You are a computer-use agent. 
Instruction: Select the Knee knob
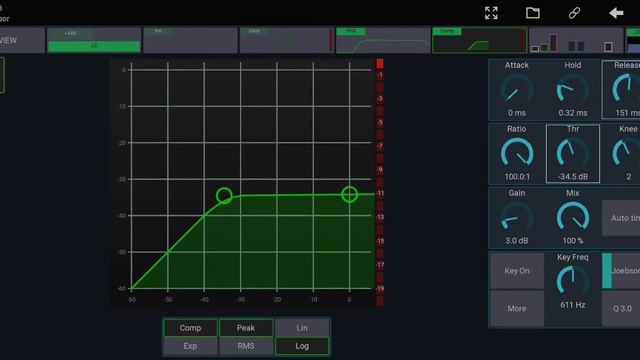click(626, 153)
